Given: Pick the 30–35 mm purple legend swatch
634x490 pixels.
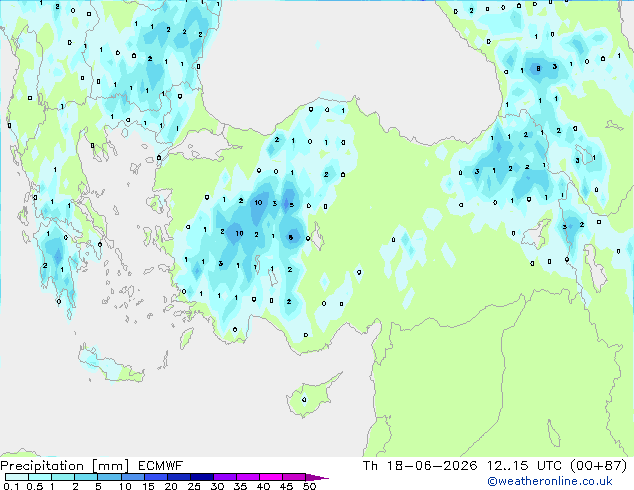Looking at the screenshot, I should (x=224, y=477).
